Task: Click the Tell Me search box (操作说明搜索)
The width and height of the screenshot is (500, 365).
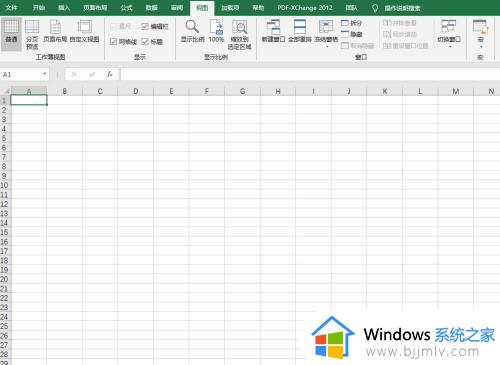Action: click(x=402, y=8)
